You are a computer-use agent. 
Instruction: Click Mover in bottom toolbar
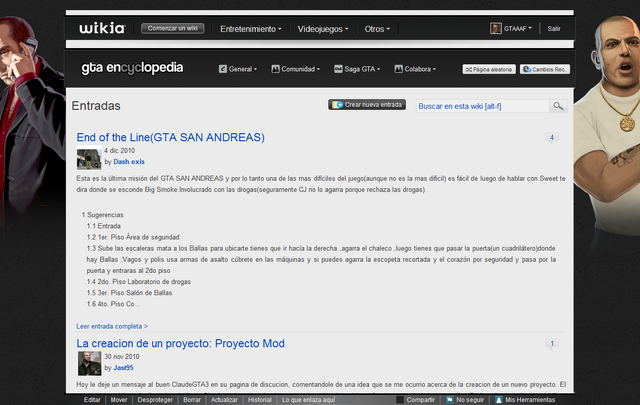[x=119, y=400]
